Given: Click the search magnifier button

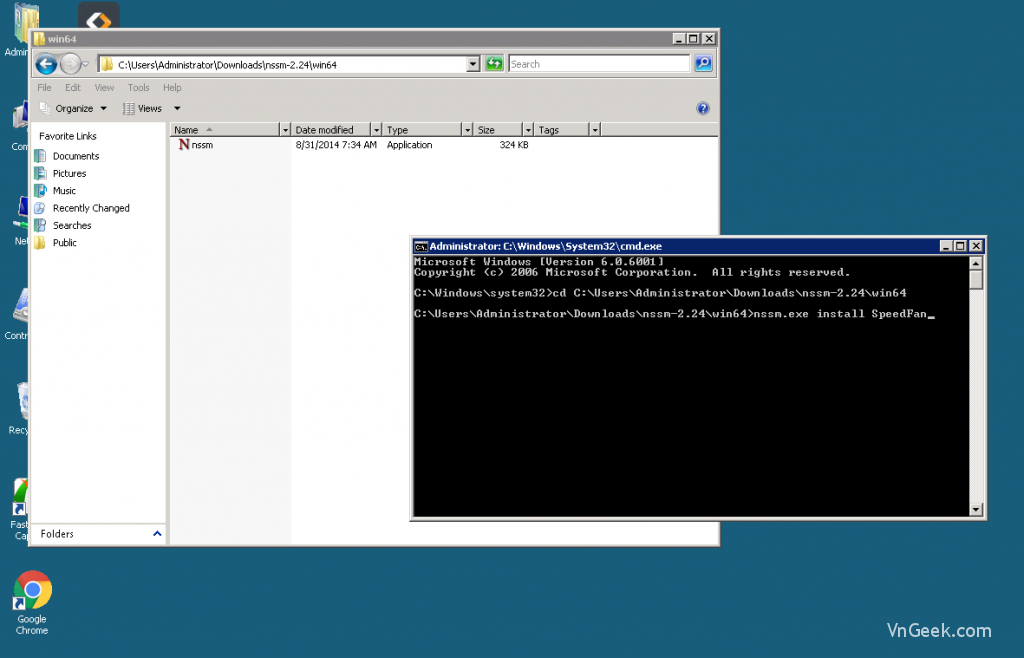Looking at the screenshot, I should pyautogui.click(x=703, y=63).
